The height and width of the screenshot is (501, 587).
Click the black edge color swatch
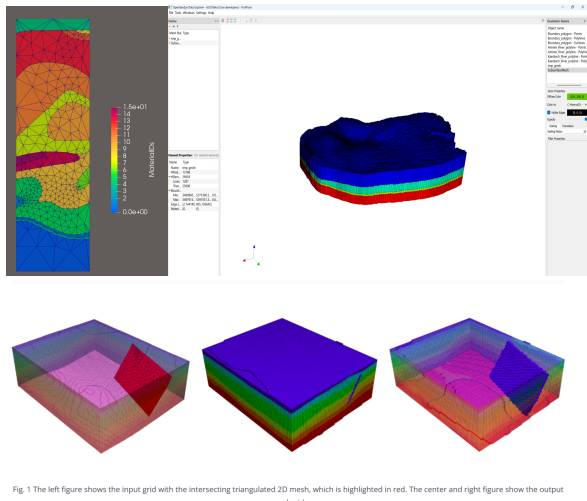pyautogui.click(x=577, y=113)
